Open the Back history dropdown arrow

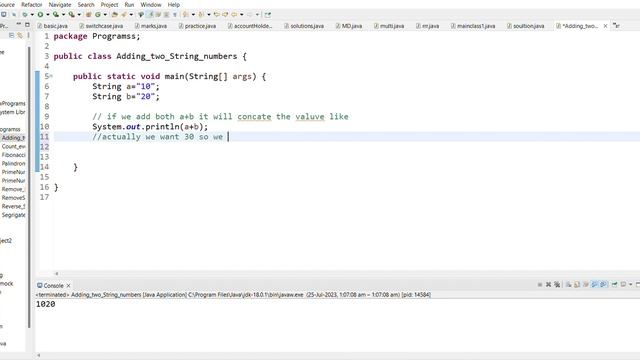[242, 15]
